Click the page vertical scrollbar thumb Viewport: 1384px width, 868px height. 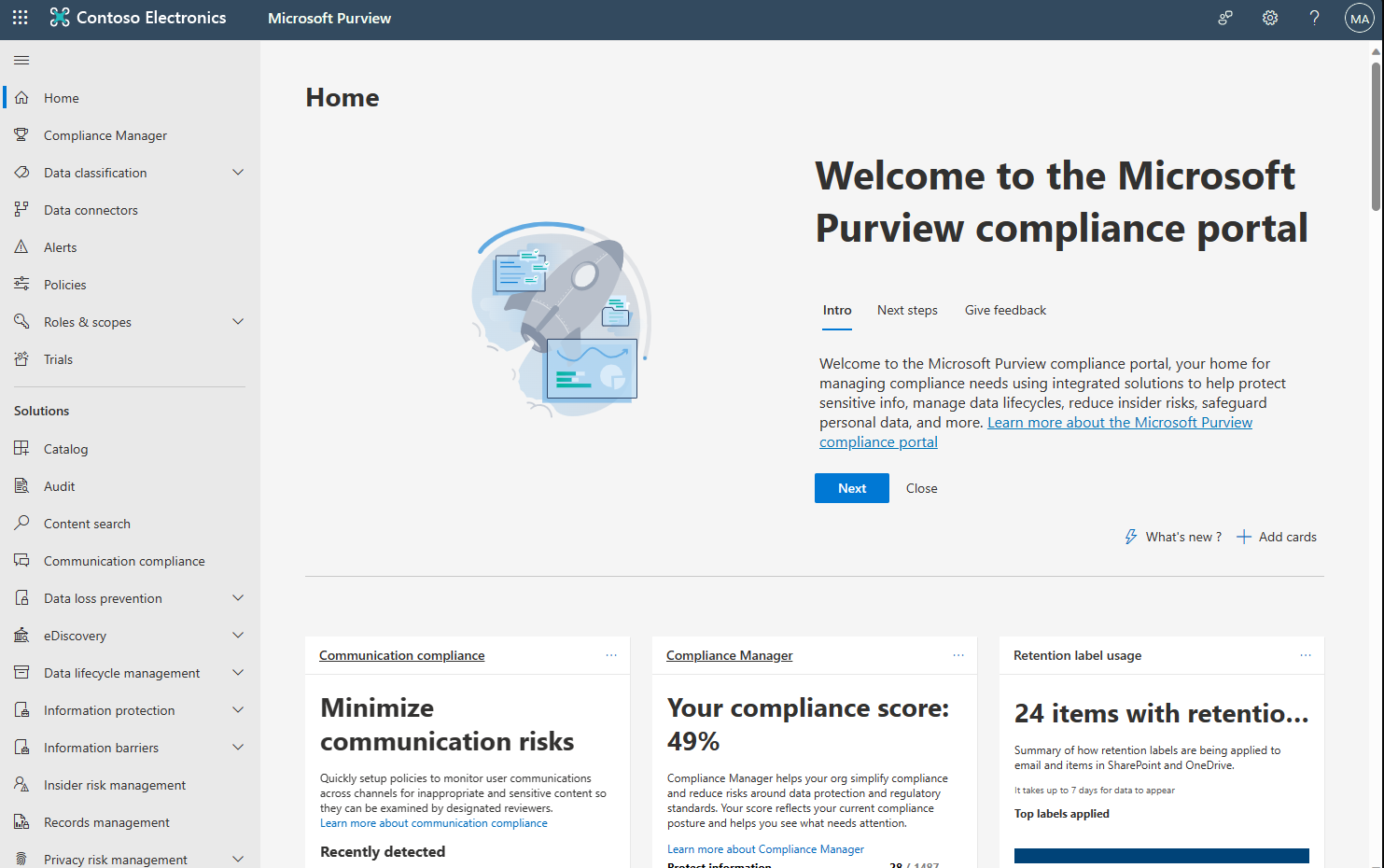[x=1376, y=135]
